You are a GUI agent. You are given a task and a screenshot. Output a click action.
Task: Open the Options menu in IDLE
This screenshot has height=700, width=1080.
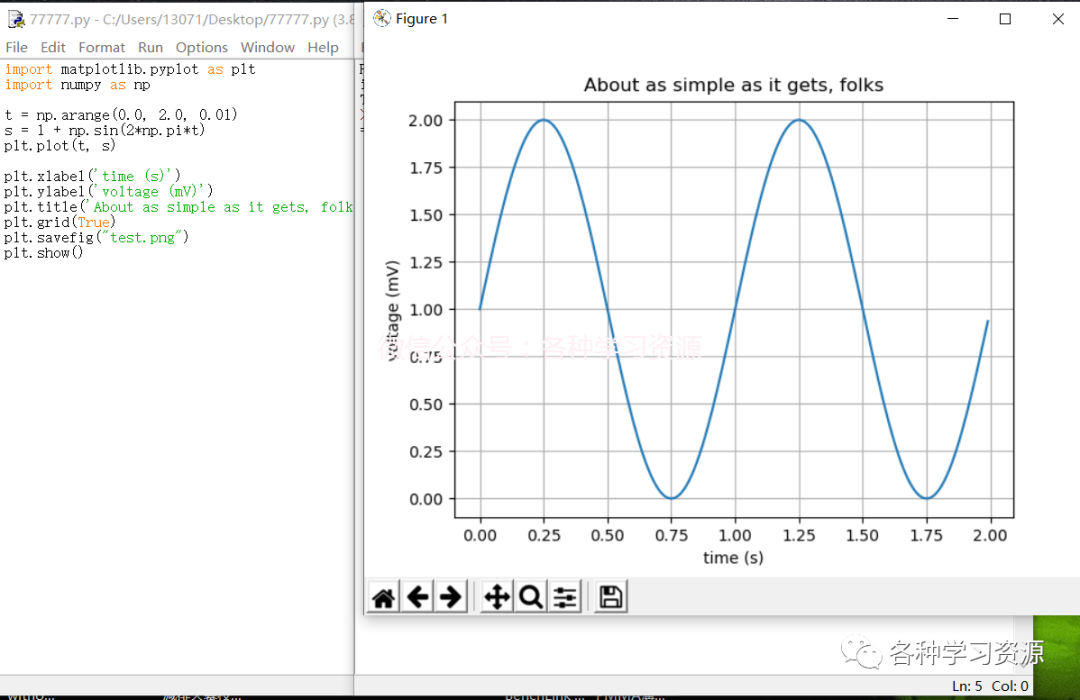(x=202, y=48)
